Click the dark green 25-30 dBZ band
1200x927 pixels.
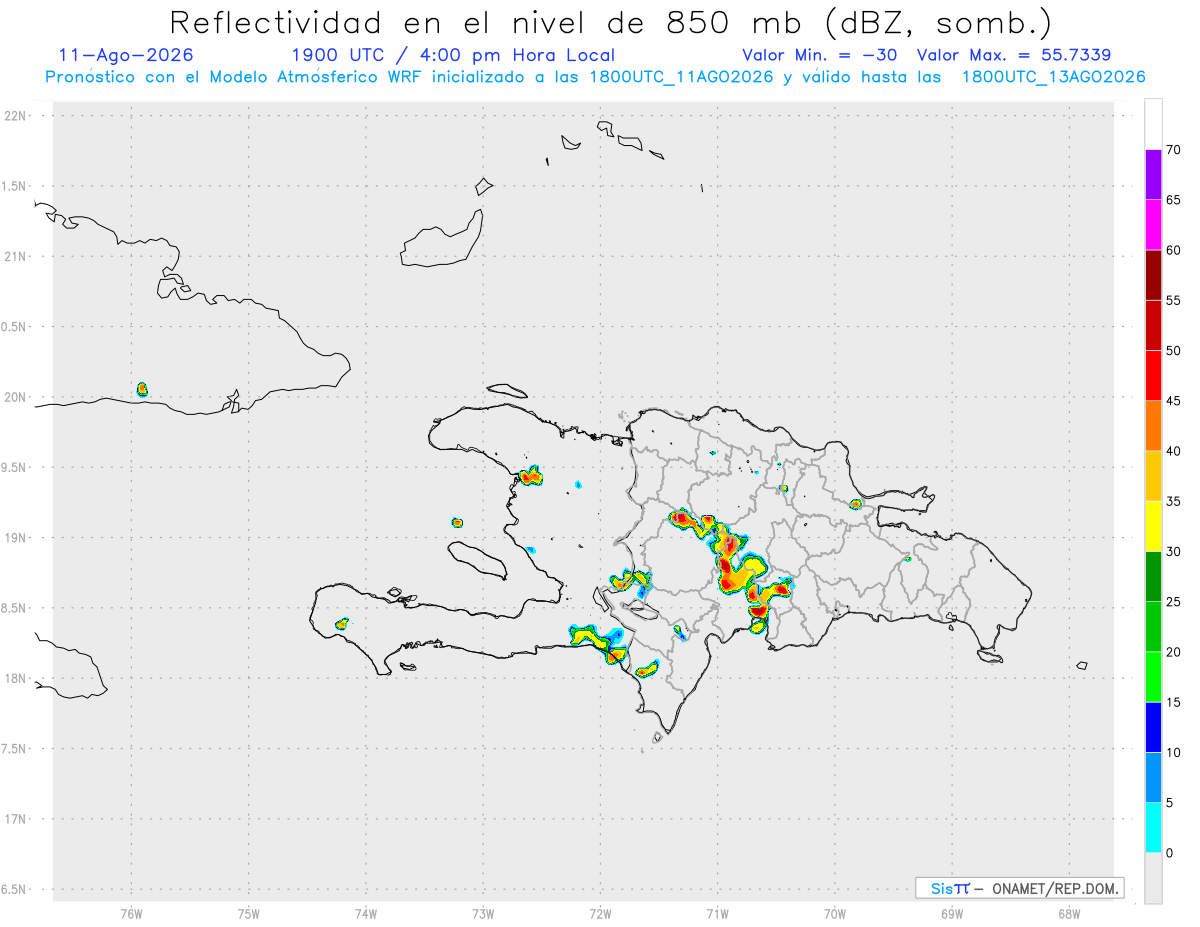[x=1153, y=577]
